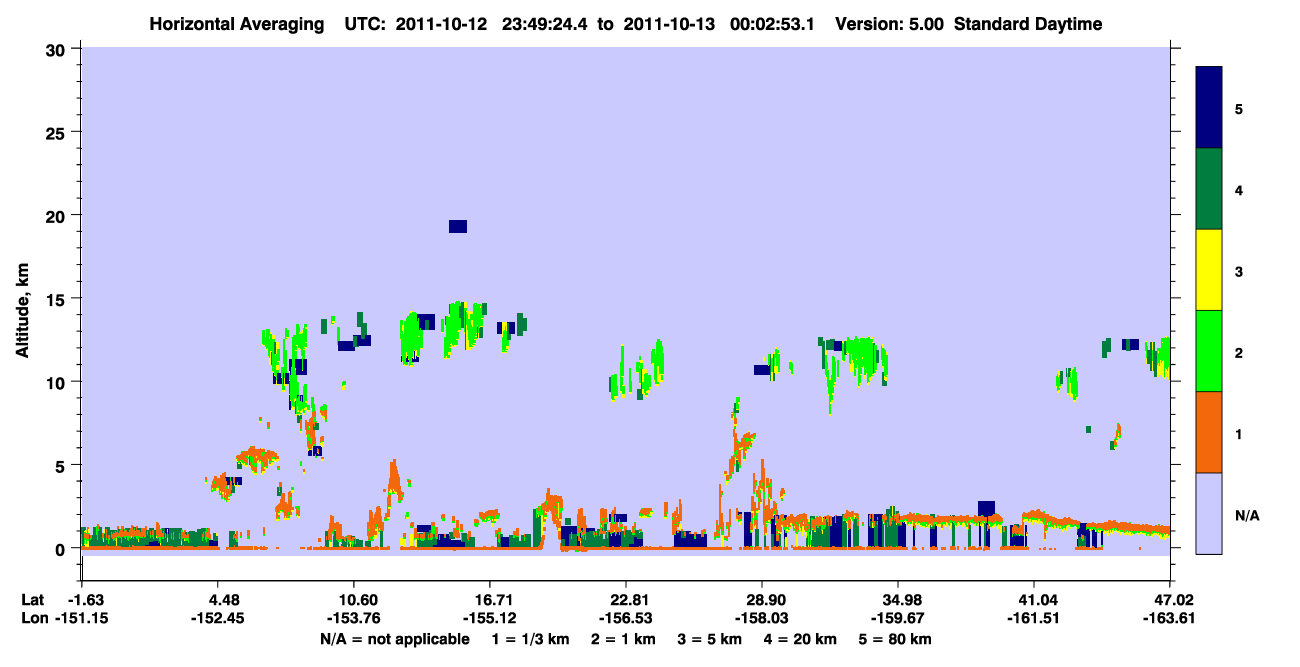Click the longitude value -152.45
Viewport: 1300px width, 667px height.
(217, 618)
